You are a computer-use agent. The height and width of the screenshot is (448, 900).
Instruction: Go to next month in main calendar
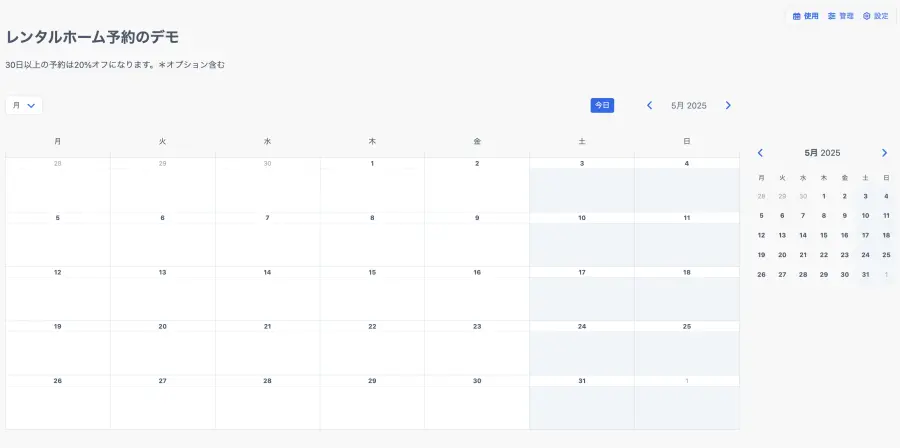728,105
